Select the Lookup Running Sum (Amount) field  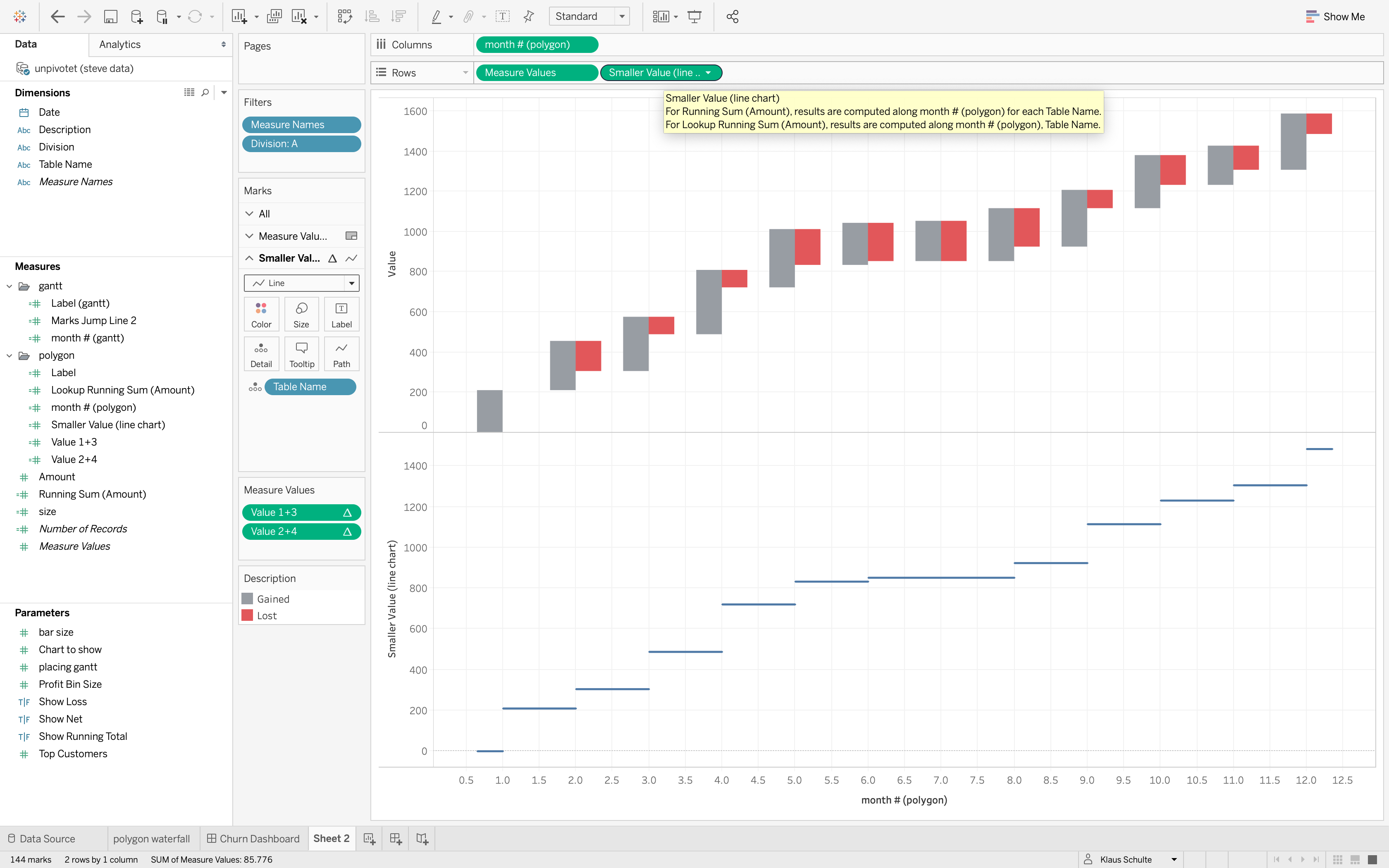[122, 390]
